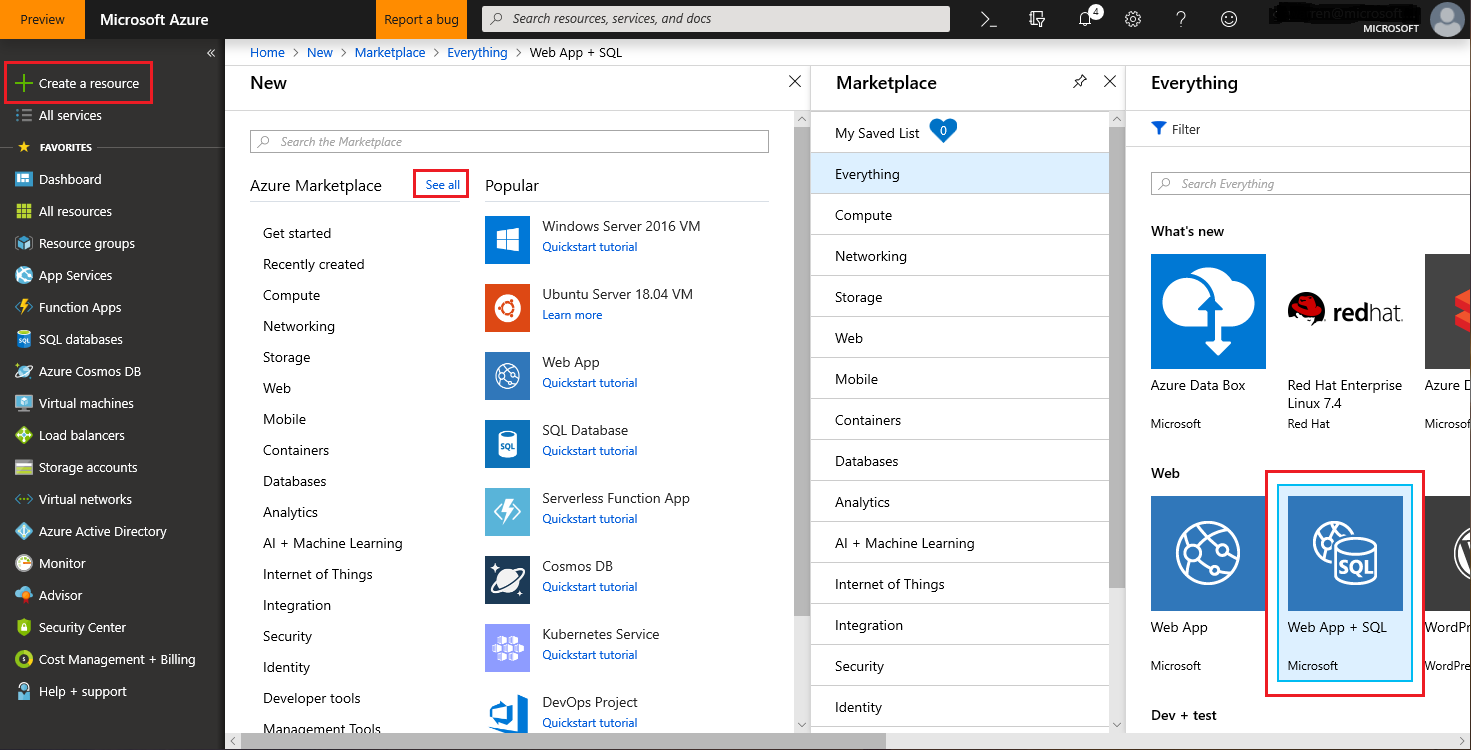This screenshot has width=1471, height=750.
Task: Select Databases category in Marketplace list
Action: tap(866, 460)
